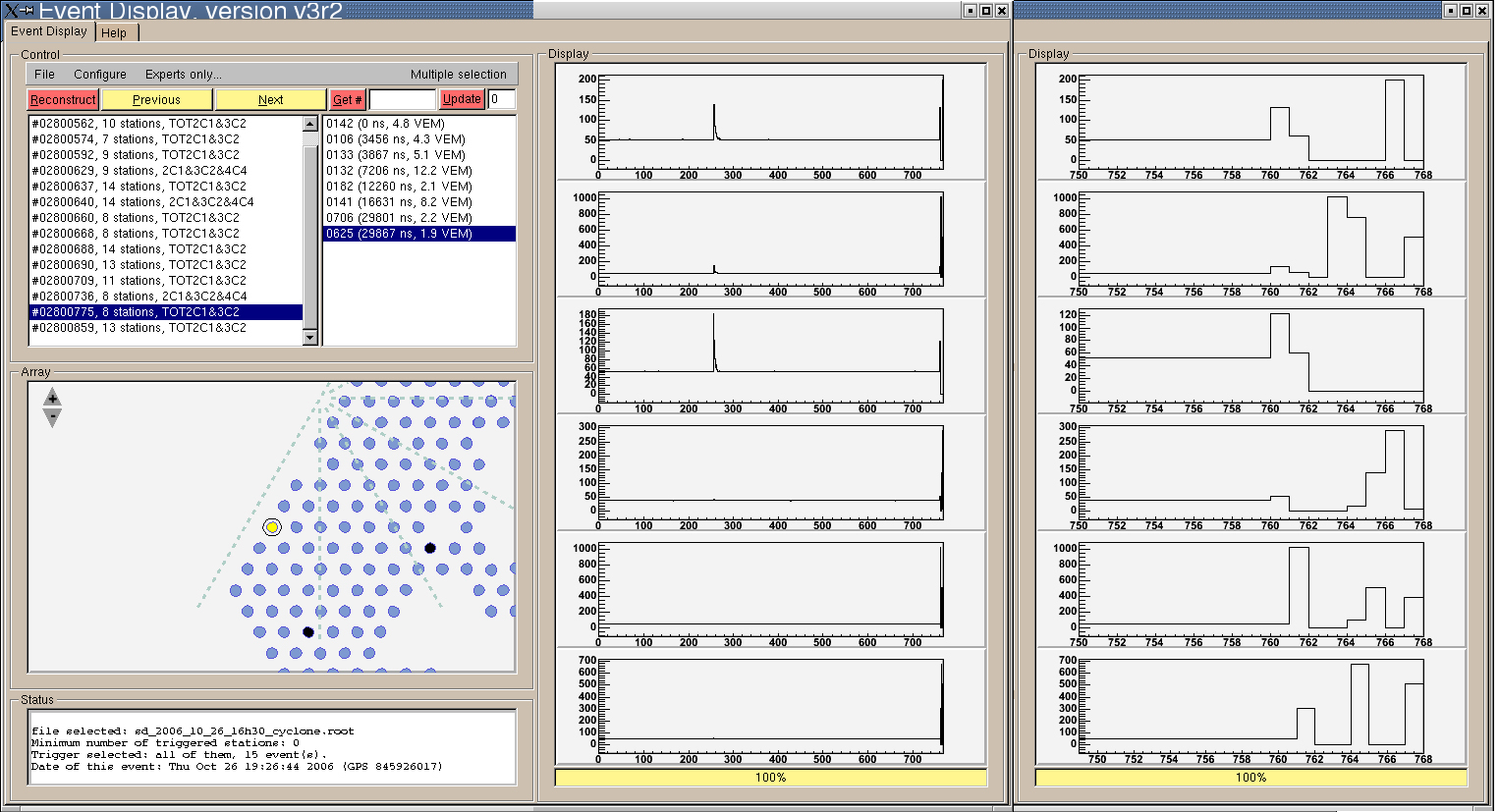Viewport: 1499px width, 812px height.
Task: Select event #02800660, 8 stations
Action: point(166,218)
